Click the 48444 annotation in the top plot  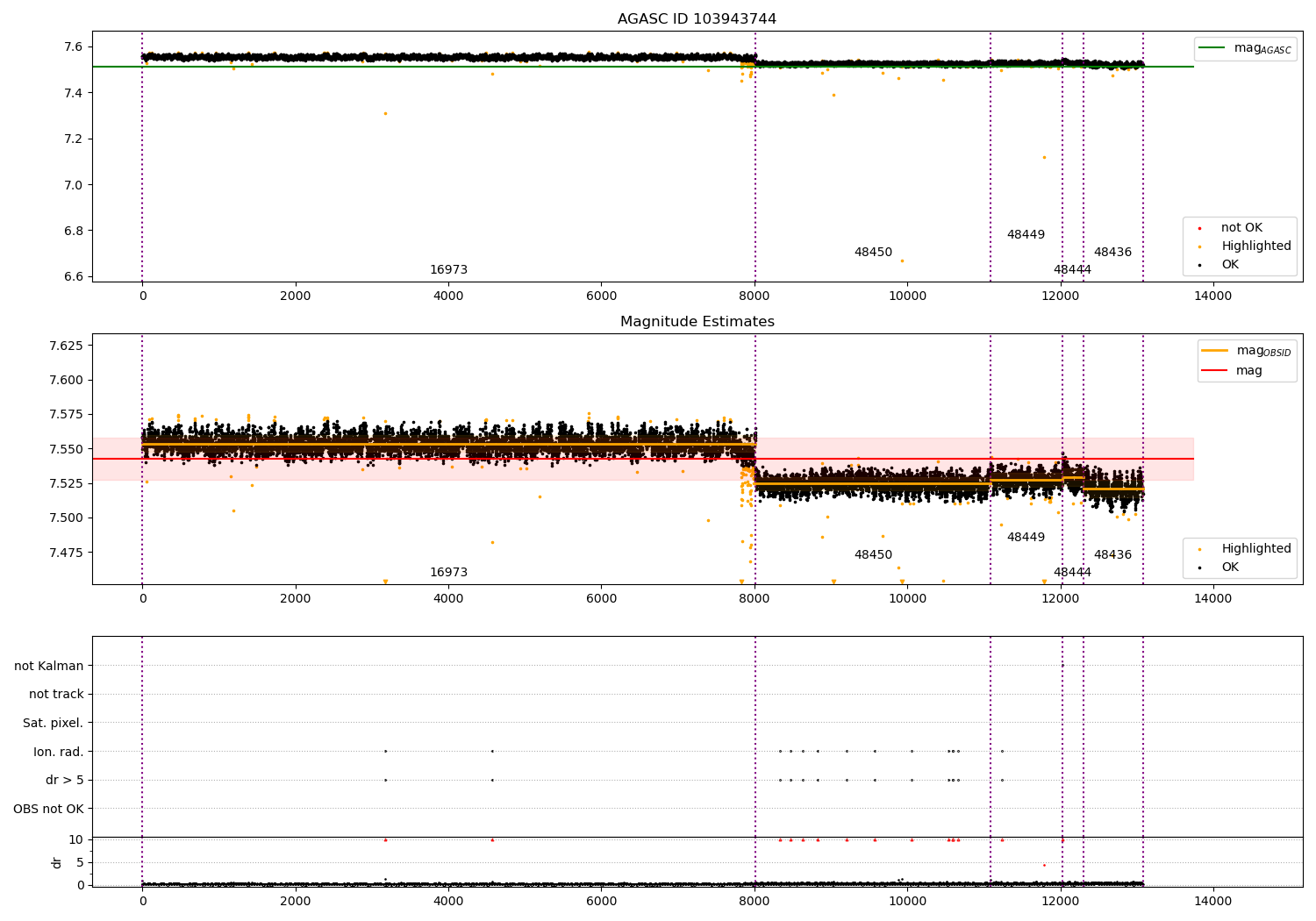click(1072, 270)
